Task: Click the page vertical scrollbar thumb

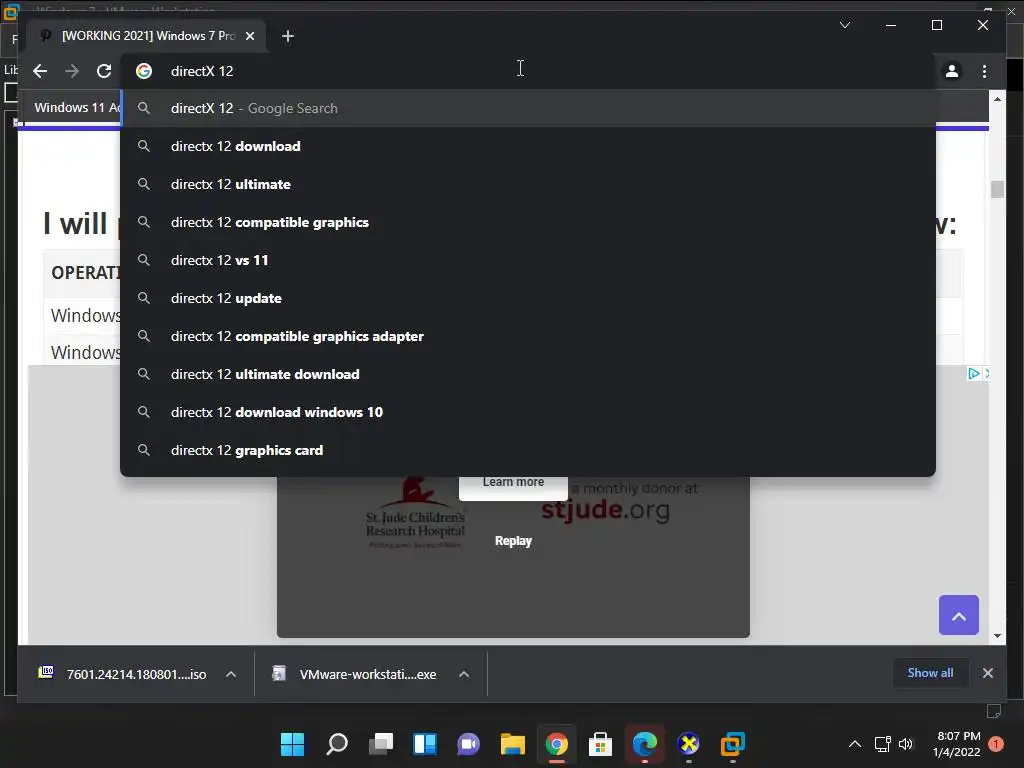Action: click(x=997, y=189)
